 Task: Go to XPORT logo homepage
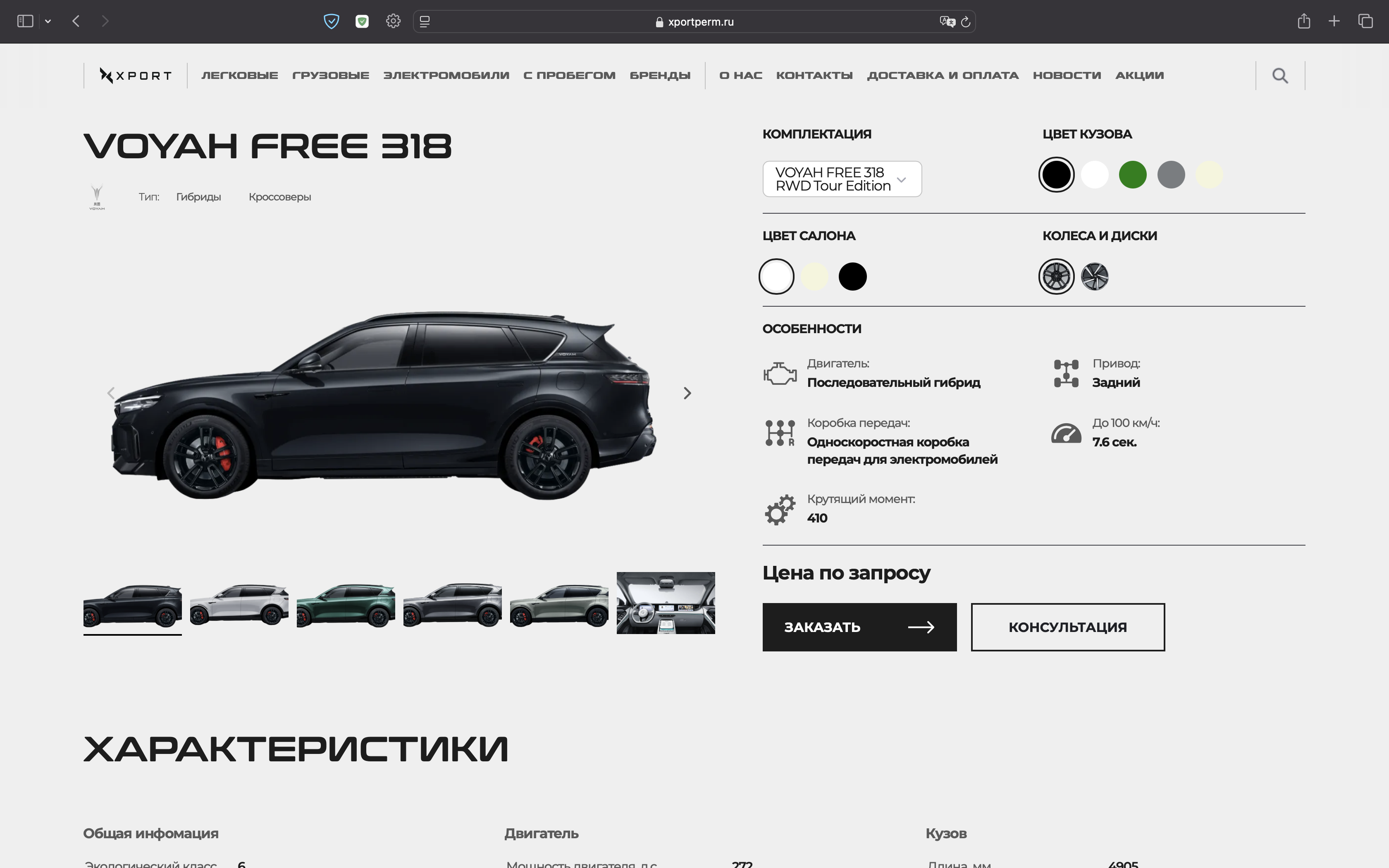136,75
